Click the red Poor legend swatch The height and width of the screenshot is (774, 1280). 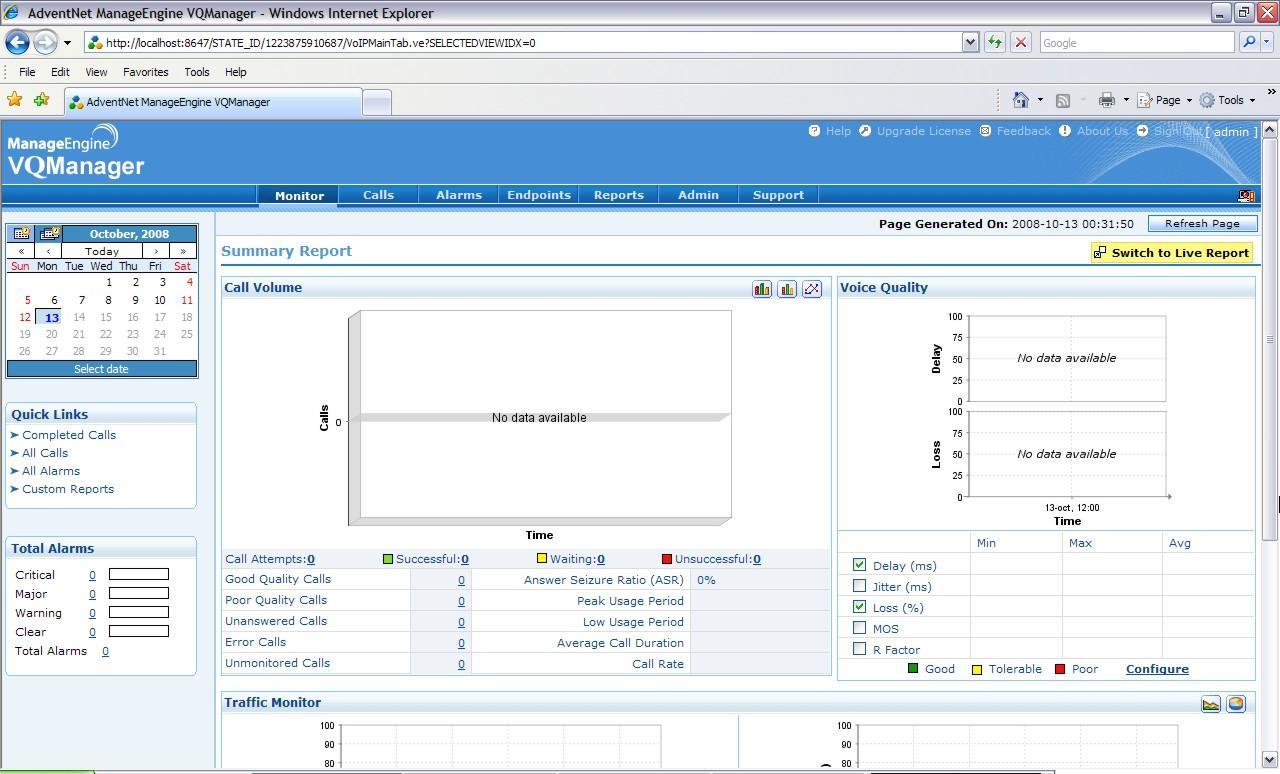click(1060, 668)
